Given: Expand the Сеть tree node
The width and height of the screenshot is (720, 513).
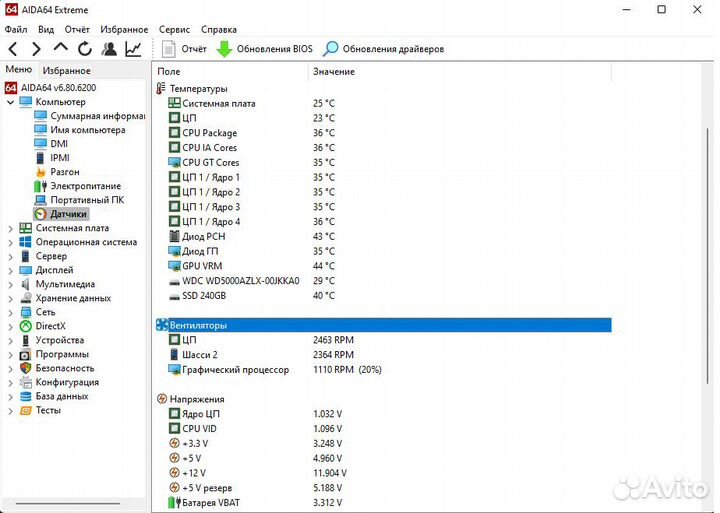Looking at the screenshot, I should pyautogui.click(x=11, y=312).
